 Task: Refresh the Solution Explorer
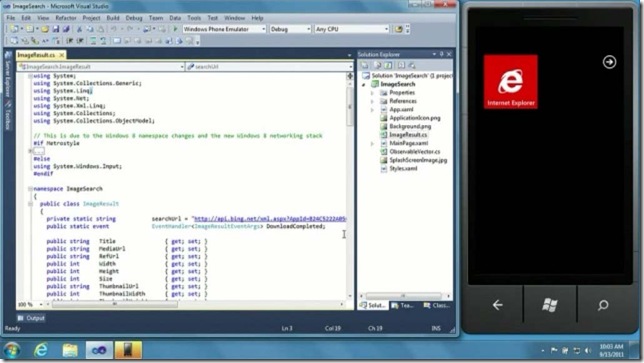(x=388, y=65)
